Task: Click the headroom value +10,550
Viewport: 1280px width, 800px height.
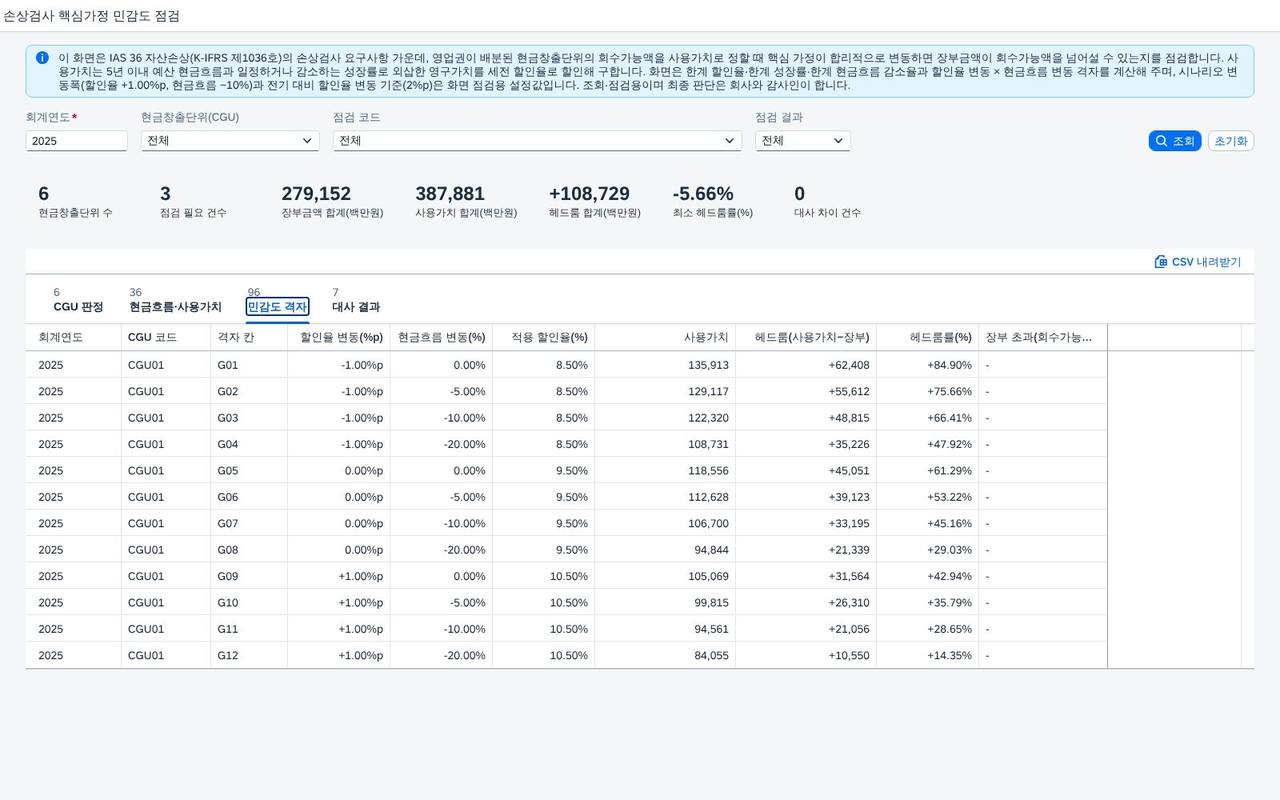Action: pos(849,656)
